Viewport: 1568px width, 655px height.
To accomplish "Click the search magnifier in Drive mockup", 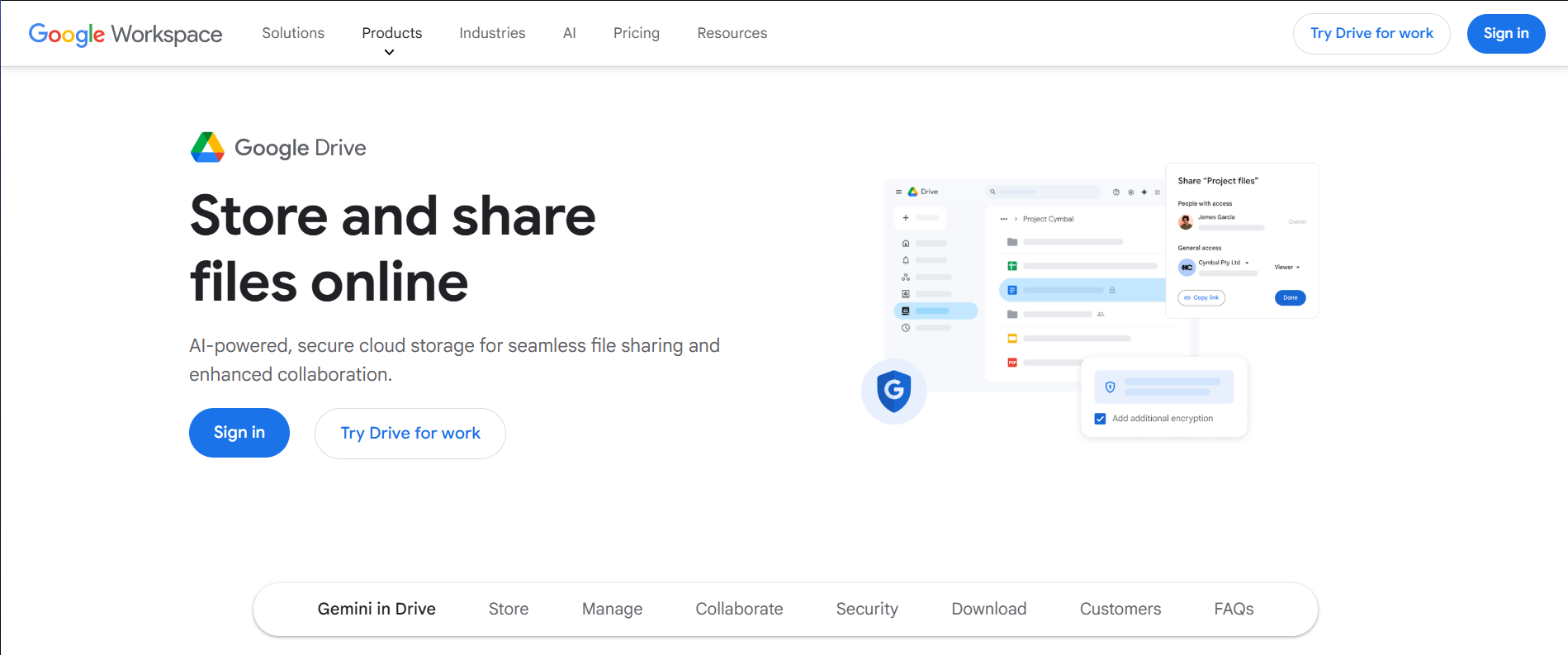I will coord(992,192).
